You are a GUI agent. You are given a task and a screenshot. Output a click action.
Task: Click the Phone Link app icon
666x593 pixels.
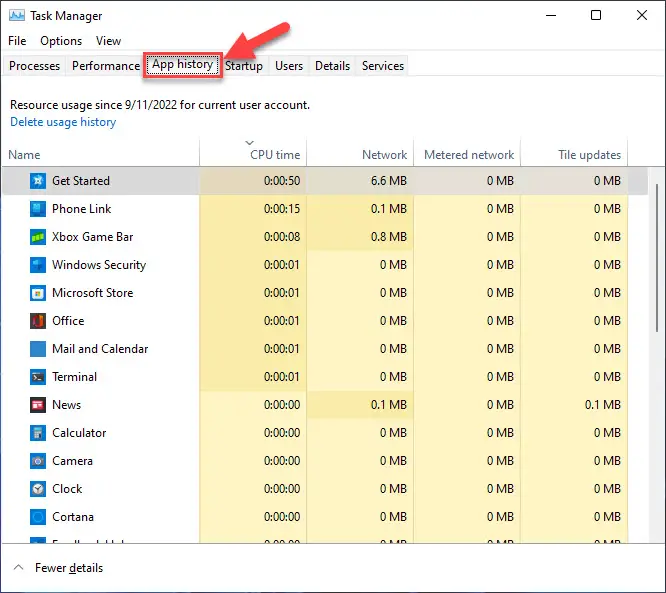(37, 209)
